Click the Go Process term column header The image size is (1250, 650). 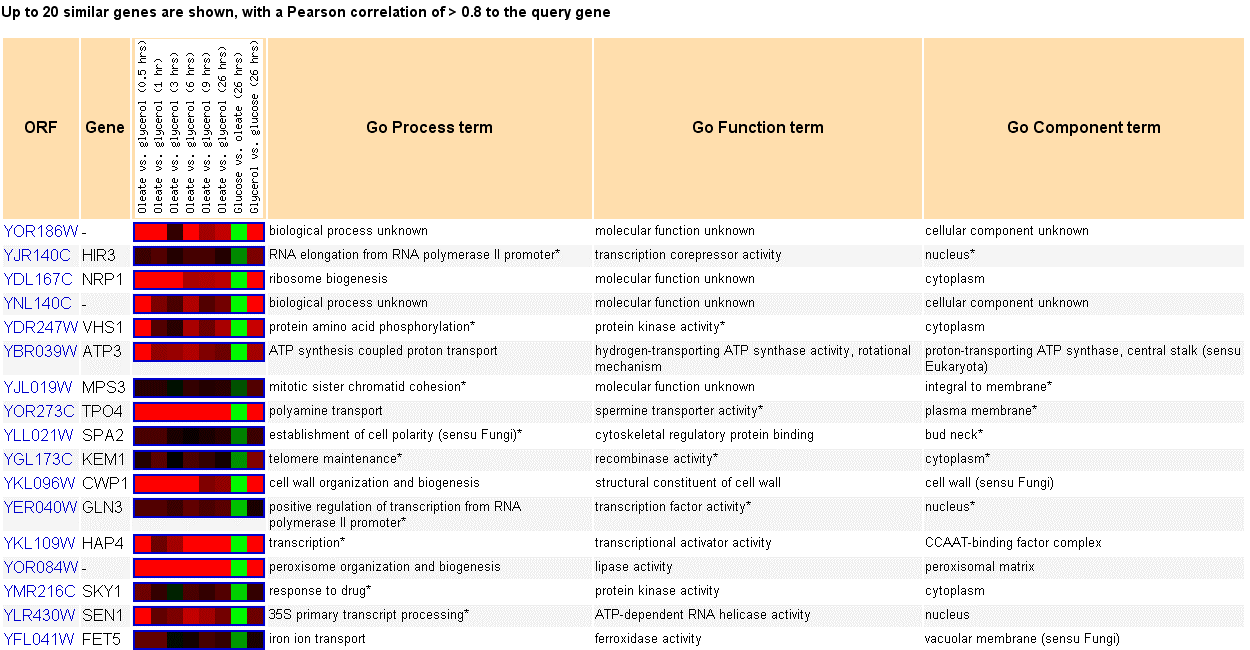click(x=429, y=127)
